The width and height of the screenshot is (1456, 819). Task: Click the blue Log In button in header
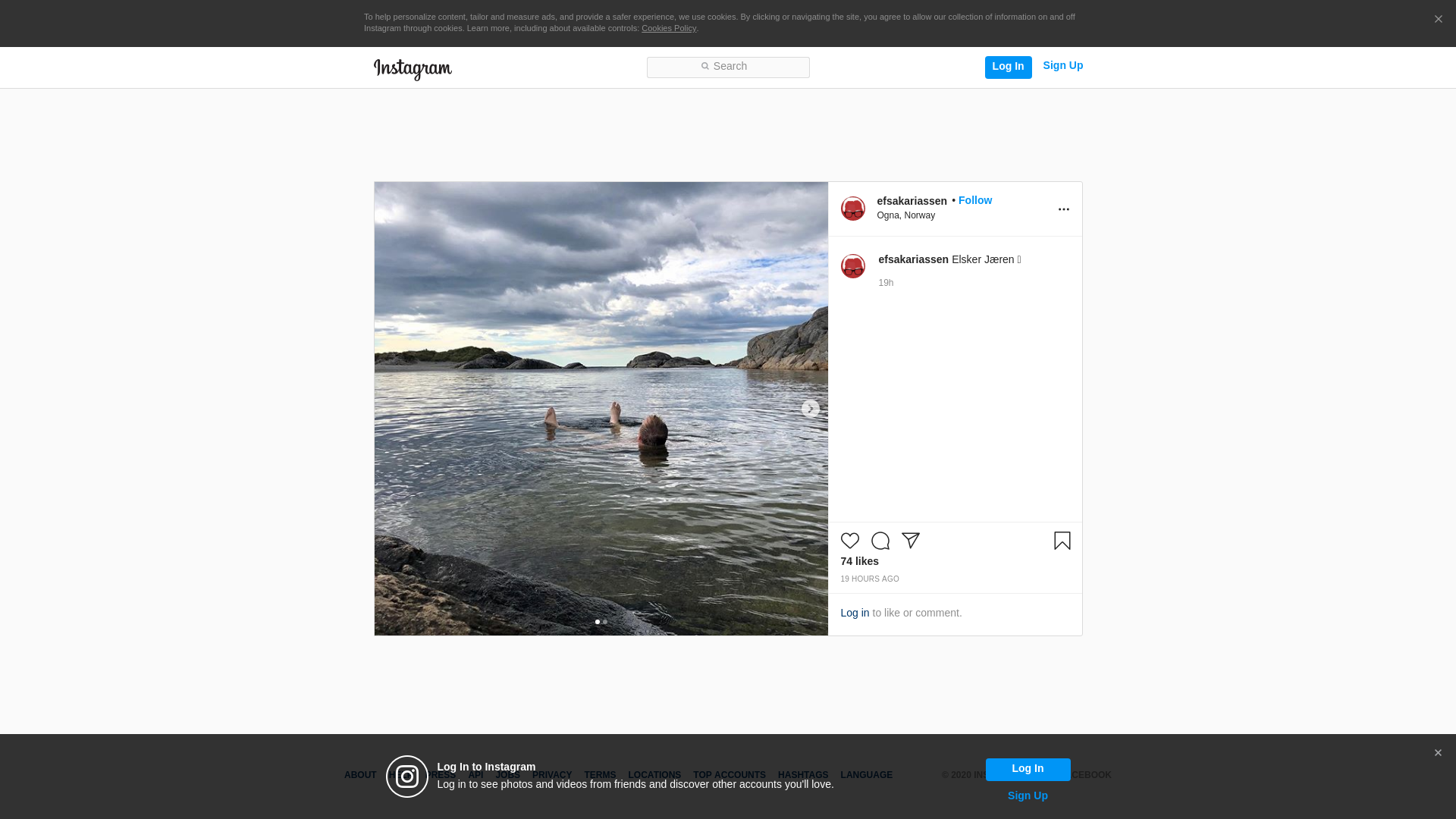pos(1008,67)
